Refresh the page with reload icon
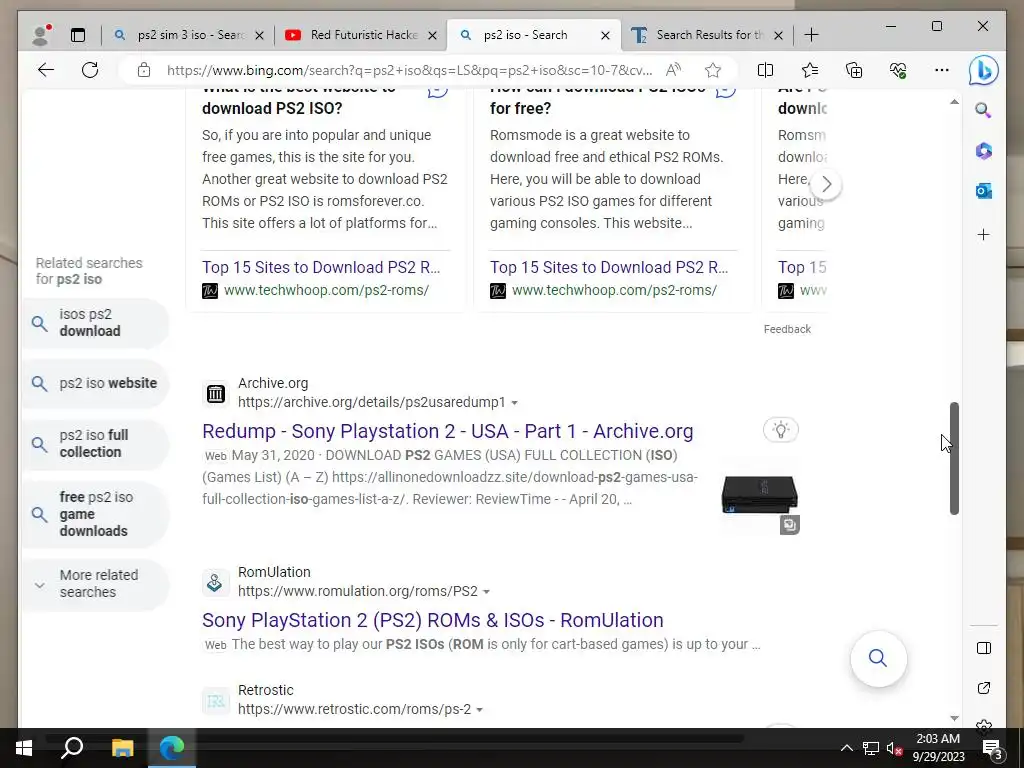Image resolution: width=1024 pixels, height=768 pixels. coord(90,70)
